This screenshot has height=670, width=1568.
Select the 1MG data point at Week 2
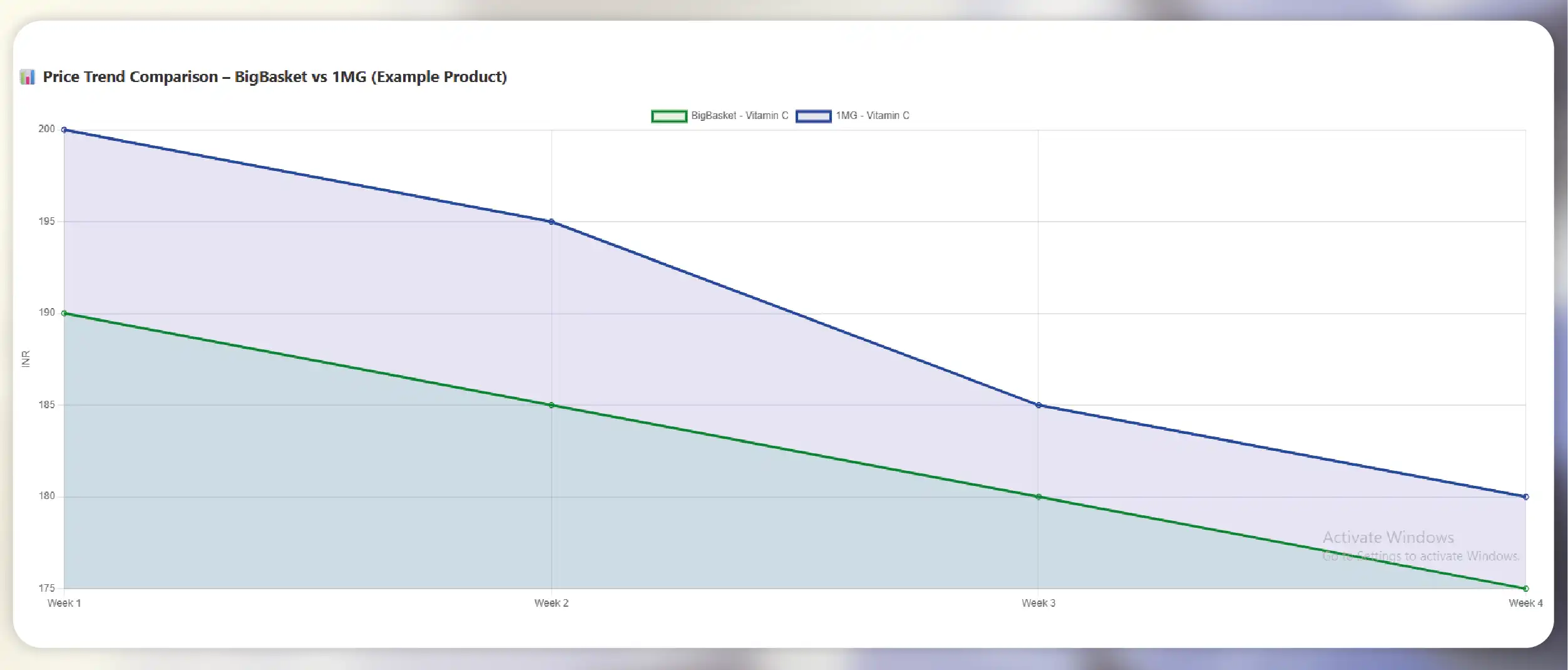[x=551, y=222]
